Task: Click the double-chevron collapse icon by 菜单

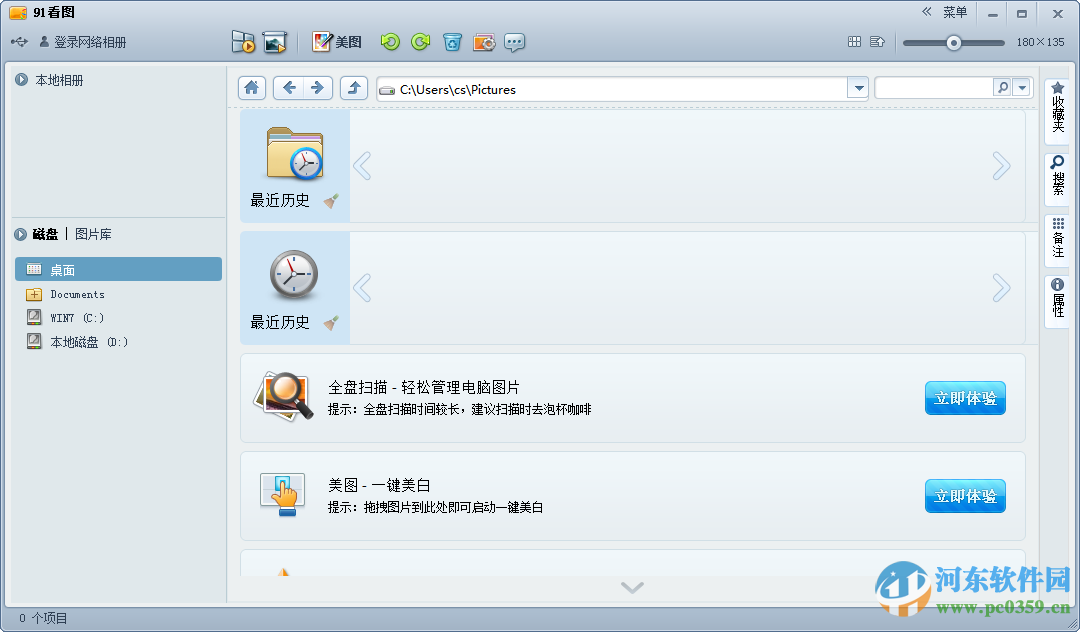Action: tap(927, 12)
